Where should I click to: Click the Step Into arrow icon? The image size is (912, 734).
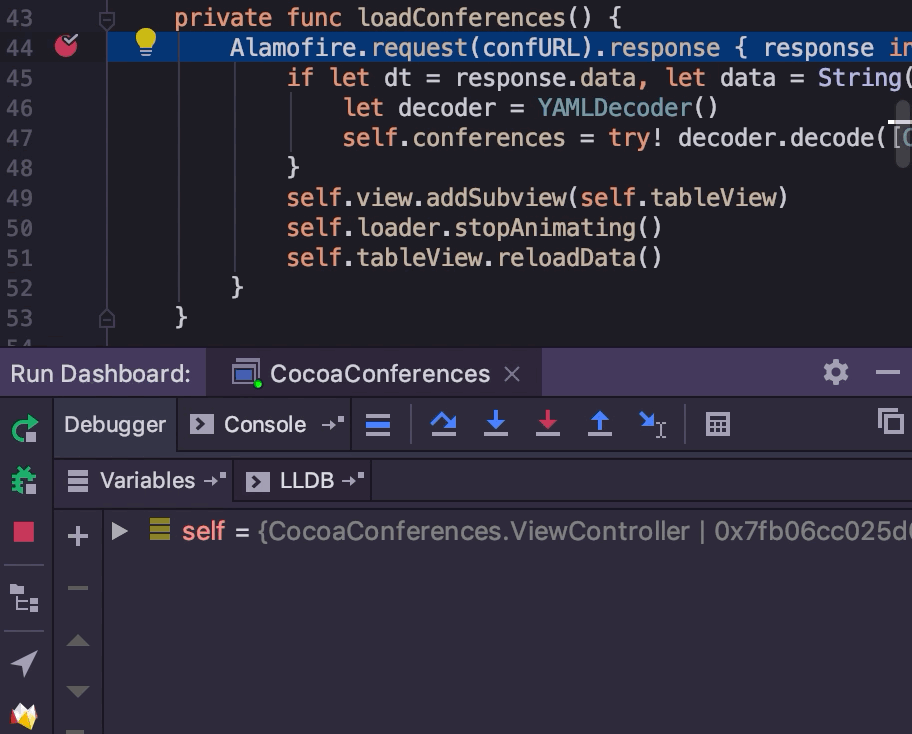496,424
